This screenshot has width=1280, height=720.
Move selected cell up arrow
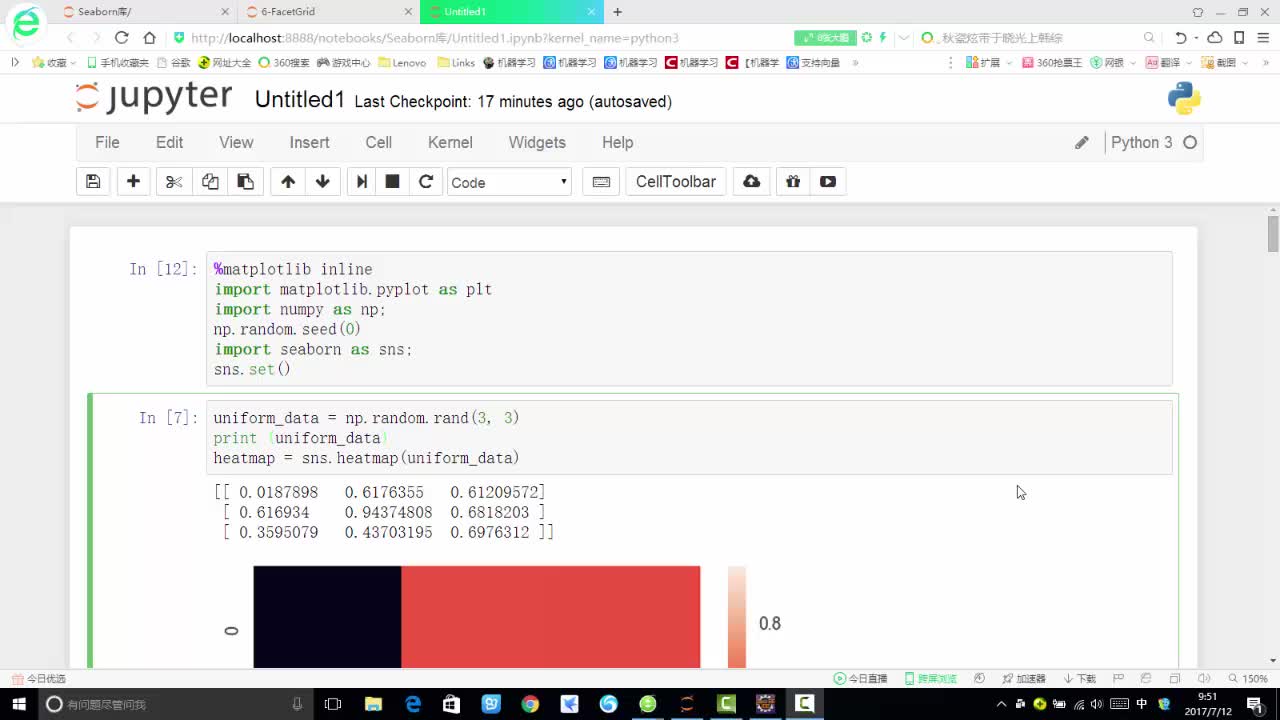(288, 182)
